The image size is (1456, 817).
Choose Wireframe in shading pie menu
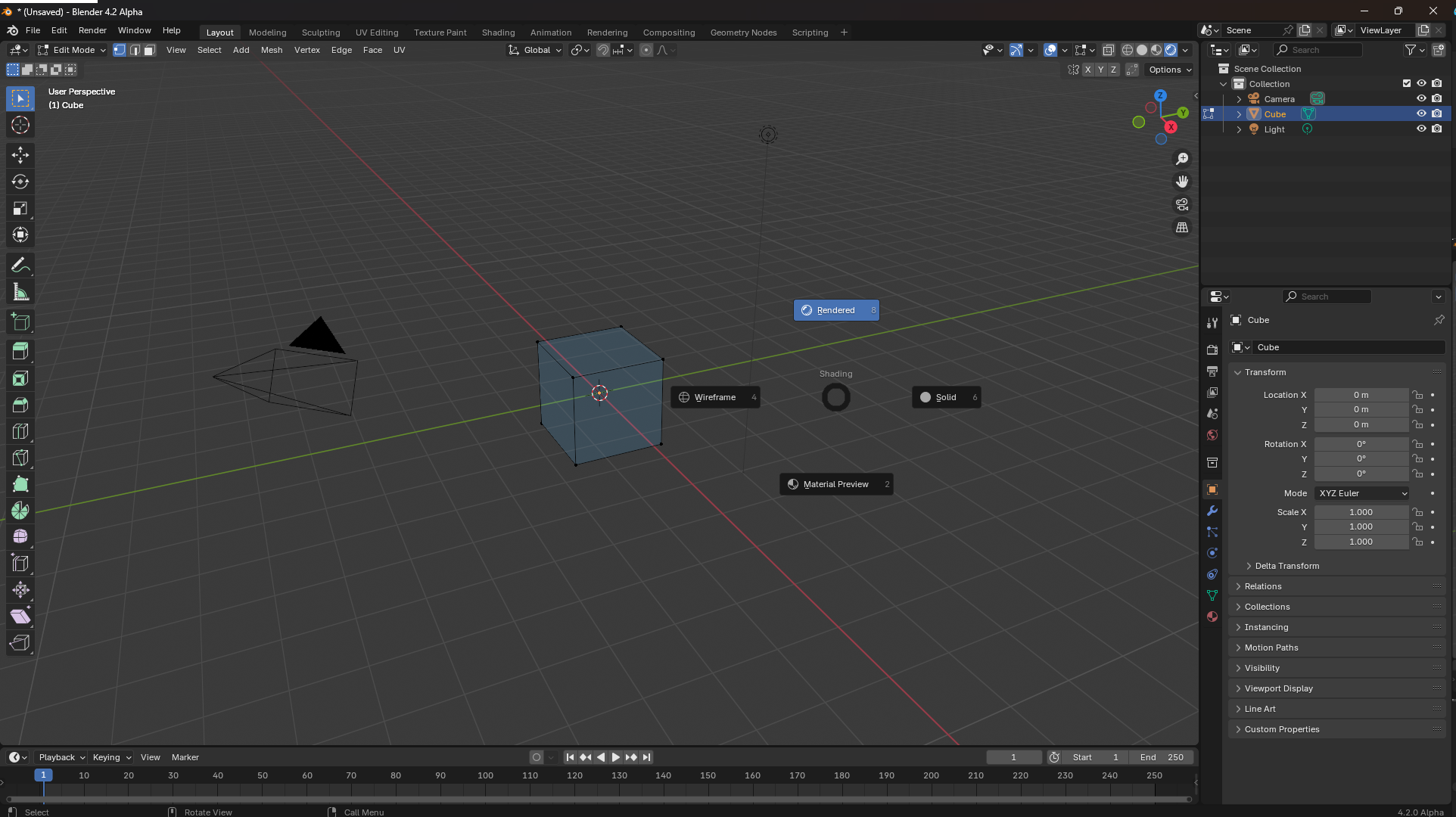coord(715,397)
